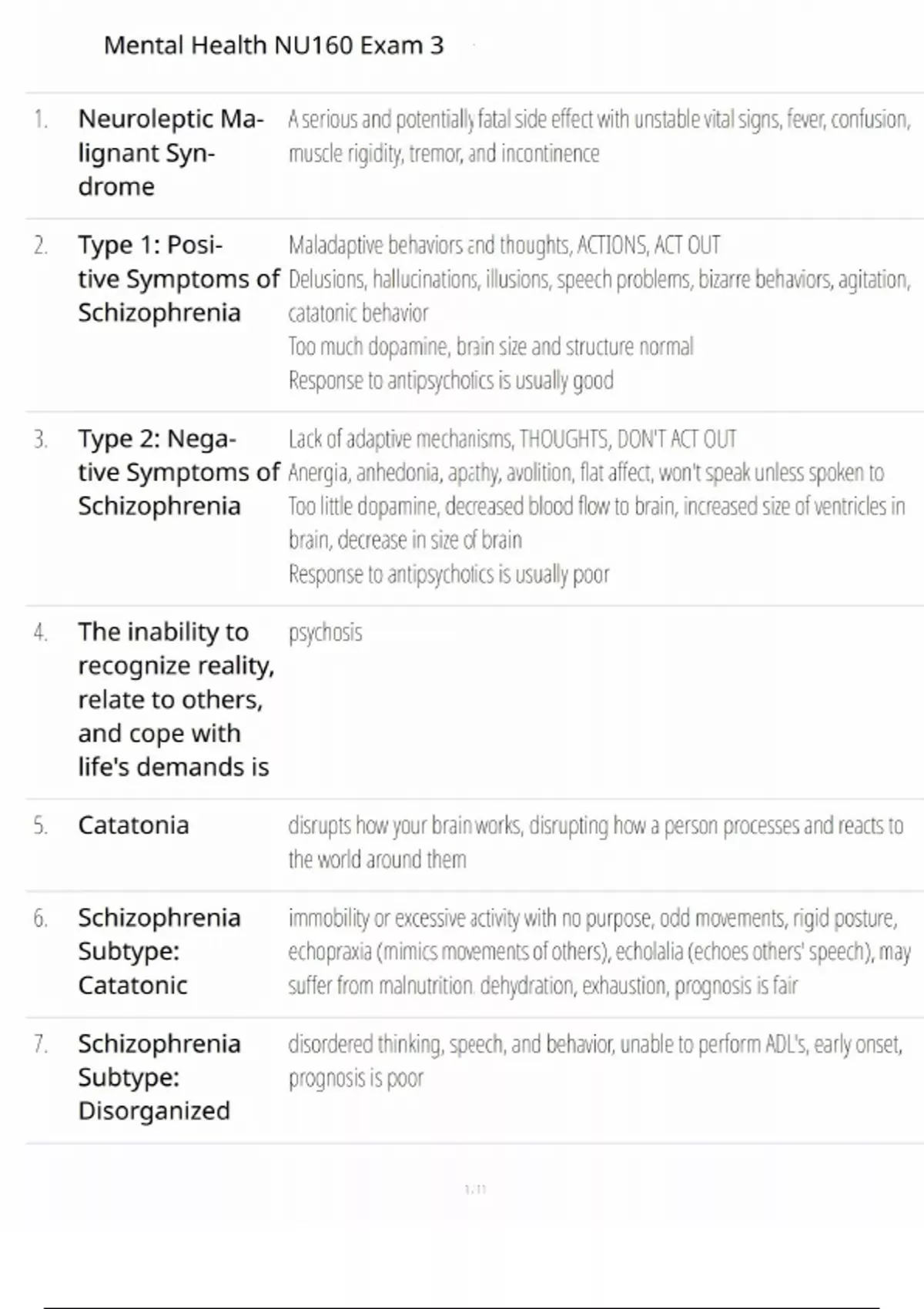This screenshot has width=924, height=1309.
Task: Click the "Anergia, anhedonia, apathy" line
Action: (585, 472)
